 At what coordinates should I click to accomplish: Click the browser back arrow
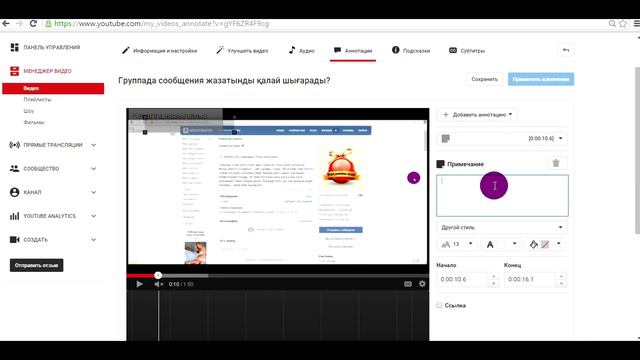point(6,24)
